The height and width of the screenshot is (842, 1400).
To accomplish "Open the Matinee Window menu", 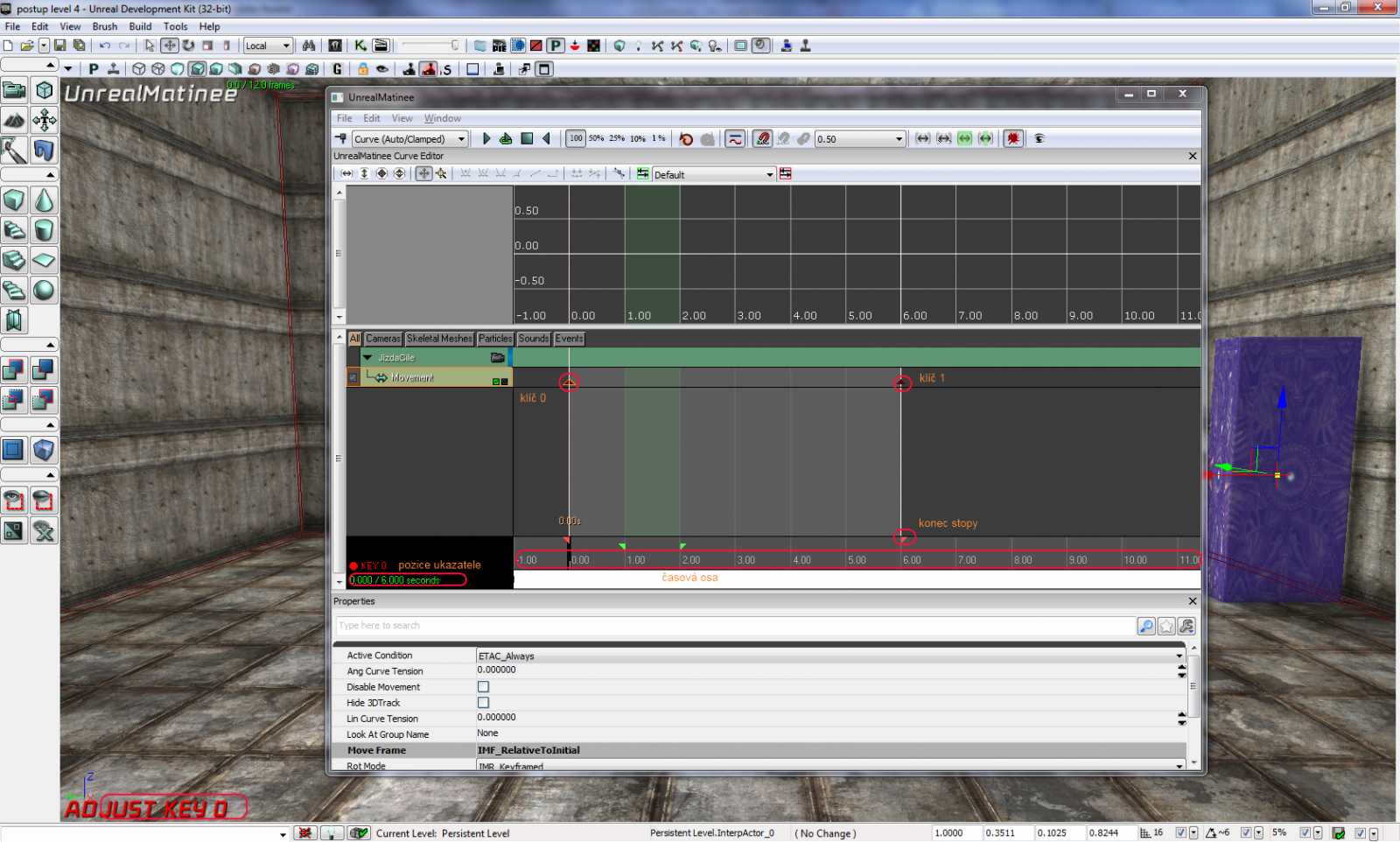I will tap(443, 118).
